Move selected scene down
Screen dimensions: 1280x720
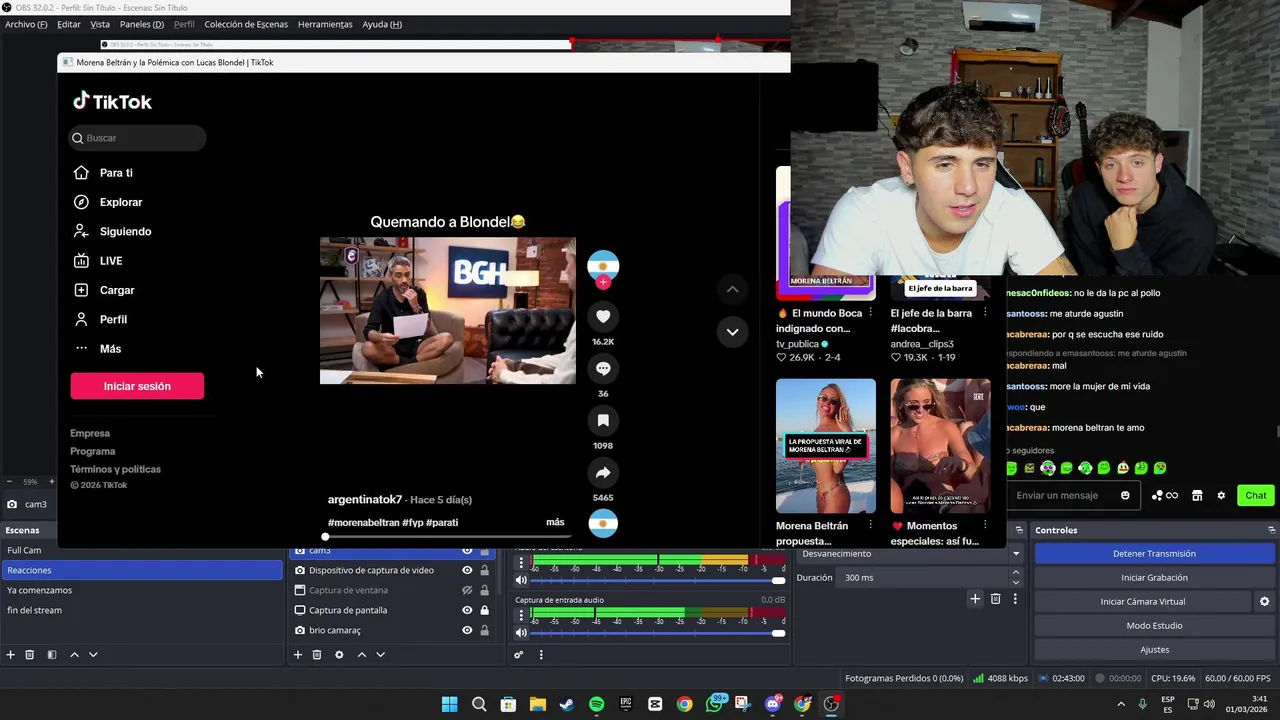[93, 655]
